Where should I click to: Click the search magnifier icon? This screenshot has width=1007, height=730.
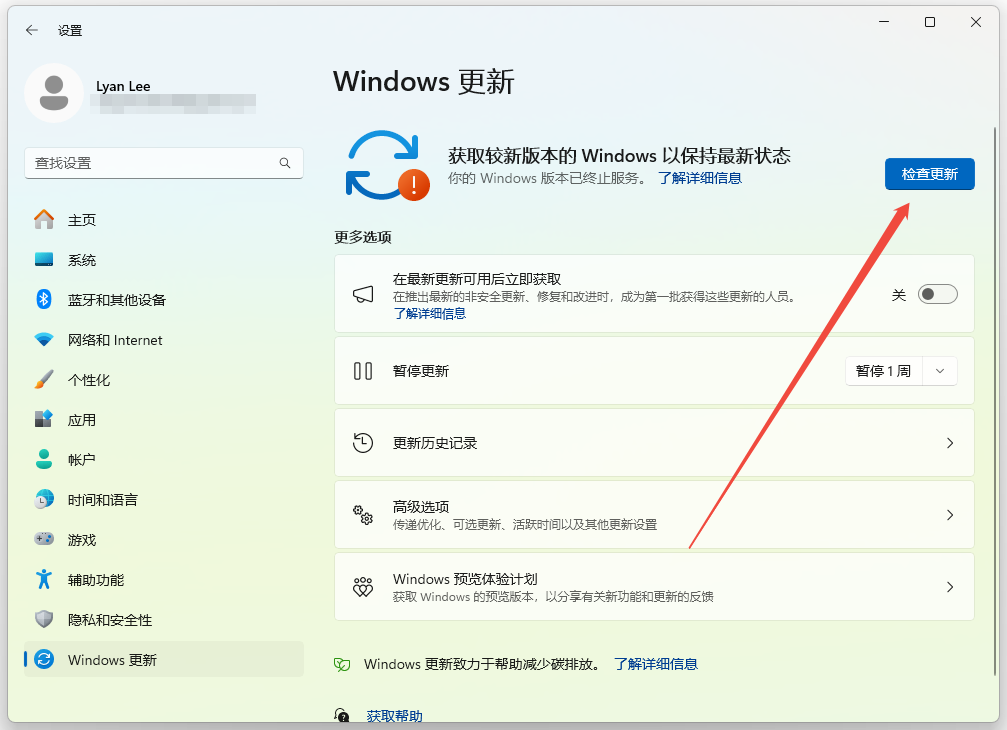point(285,163)
